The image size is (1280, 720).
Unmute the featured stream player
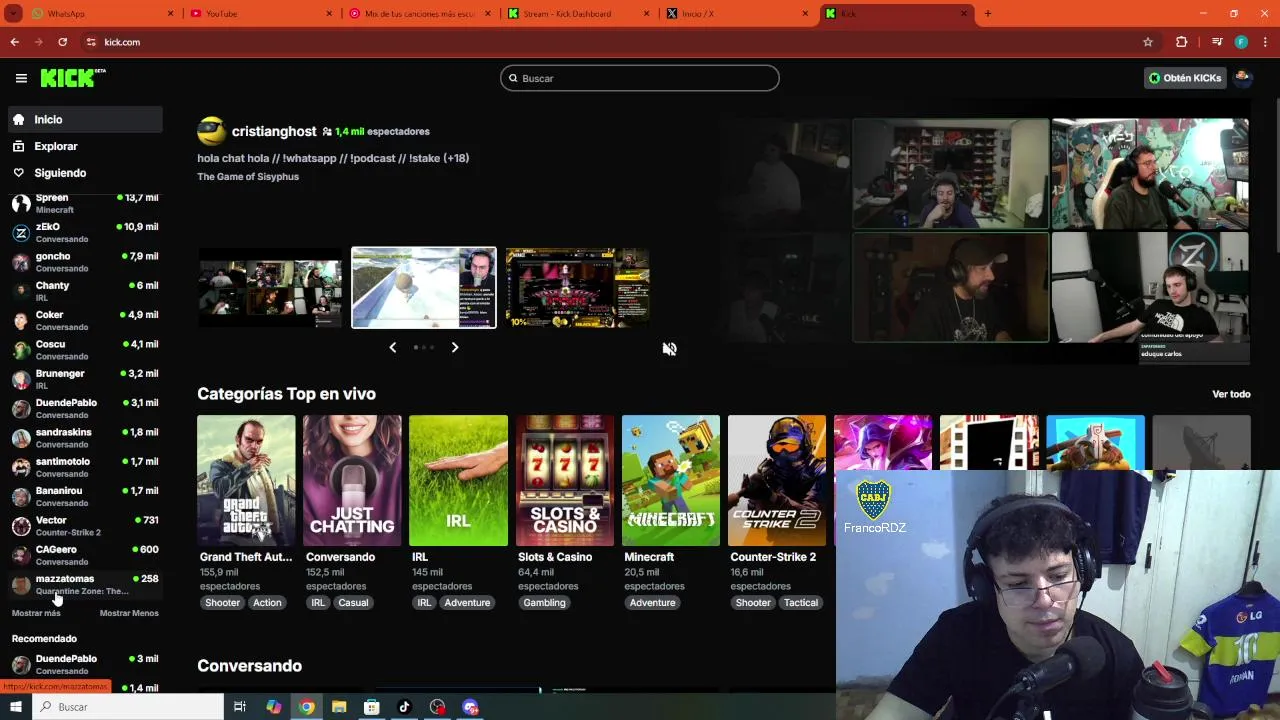pyautogui.click(x=669, y=349)
